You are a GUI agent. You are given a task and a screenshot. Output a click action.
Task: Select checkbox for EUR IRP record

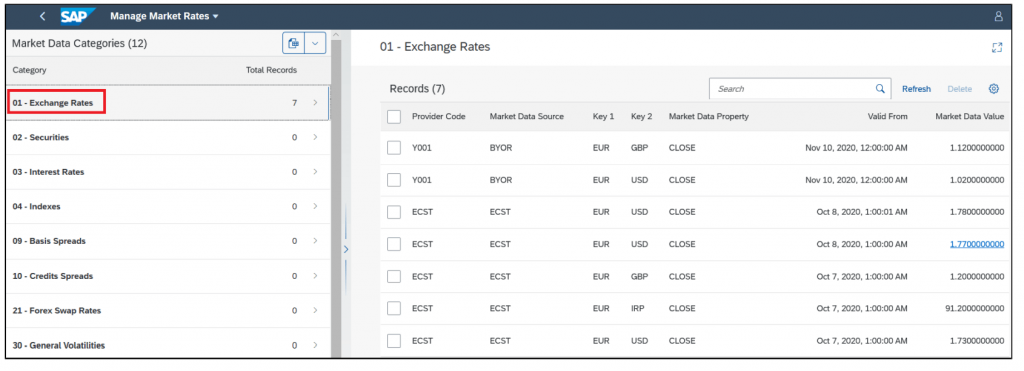coord(394,308)
